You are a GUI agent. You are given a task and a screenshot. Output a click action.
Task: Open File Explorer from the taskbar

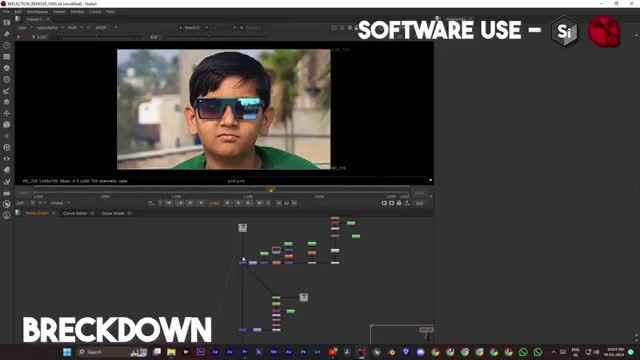click(x=171, y=352)
